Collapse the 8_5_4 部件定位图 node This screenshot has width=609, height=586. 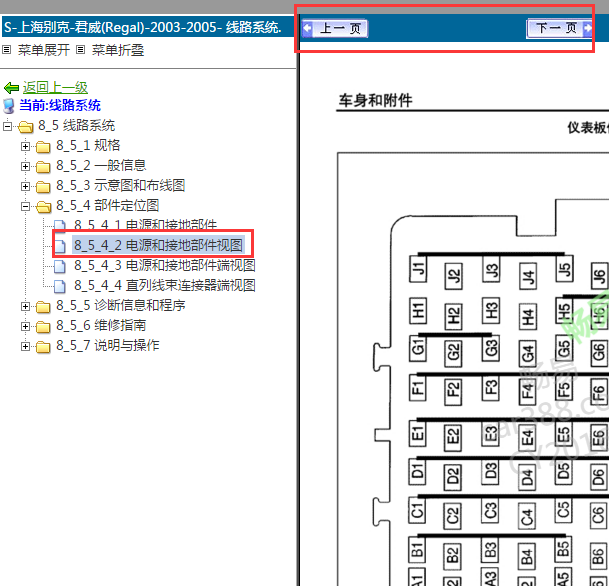(25, 206)
